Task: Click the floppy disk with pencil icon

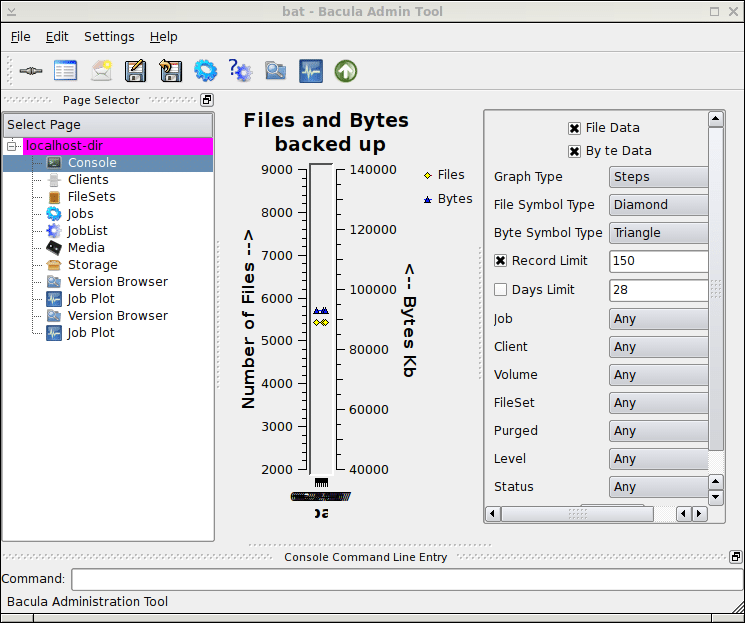Action: click(x=136, y=71)
